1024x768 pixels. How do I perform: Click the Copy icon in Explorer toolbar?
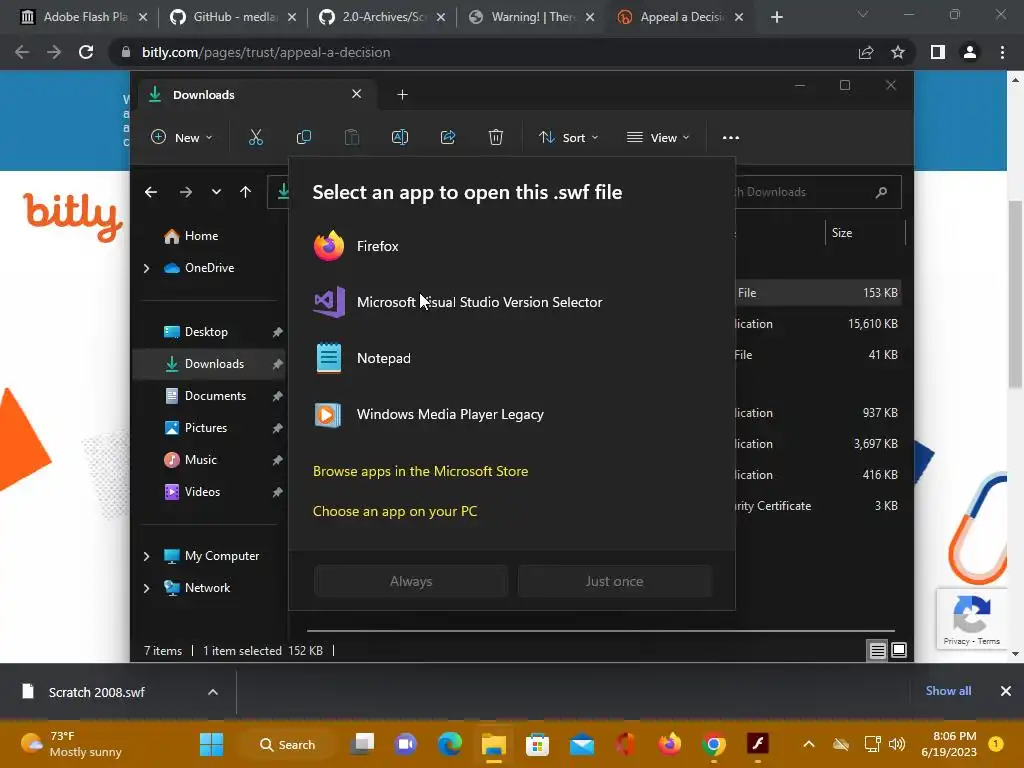tap(304, 137)
